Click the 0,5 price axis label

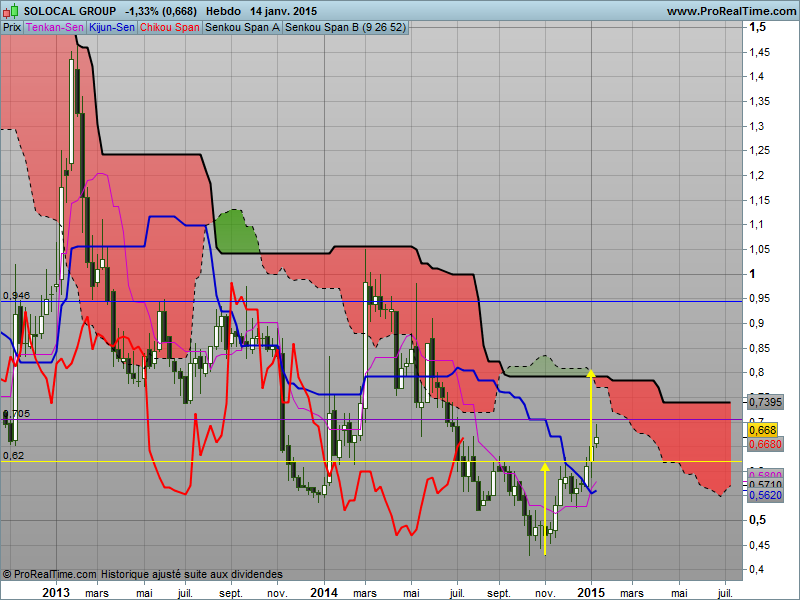coord(757,520)
